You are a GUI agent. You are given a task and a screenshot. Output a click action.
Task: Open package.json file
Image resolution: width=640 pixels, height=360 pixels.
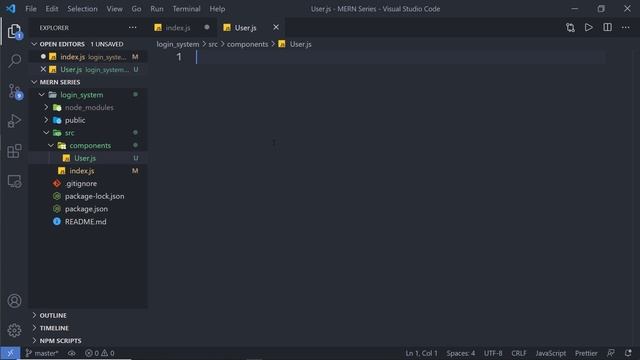point(88,209)
